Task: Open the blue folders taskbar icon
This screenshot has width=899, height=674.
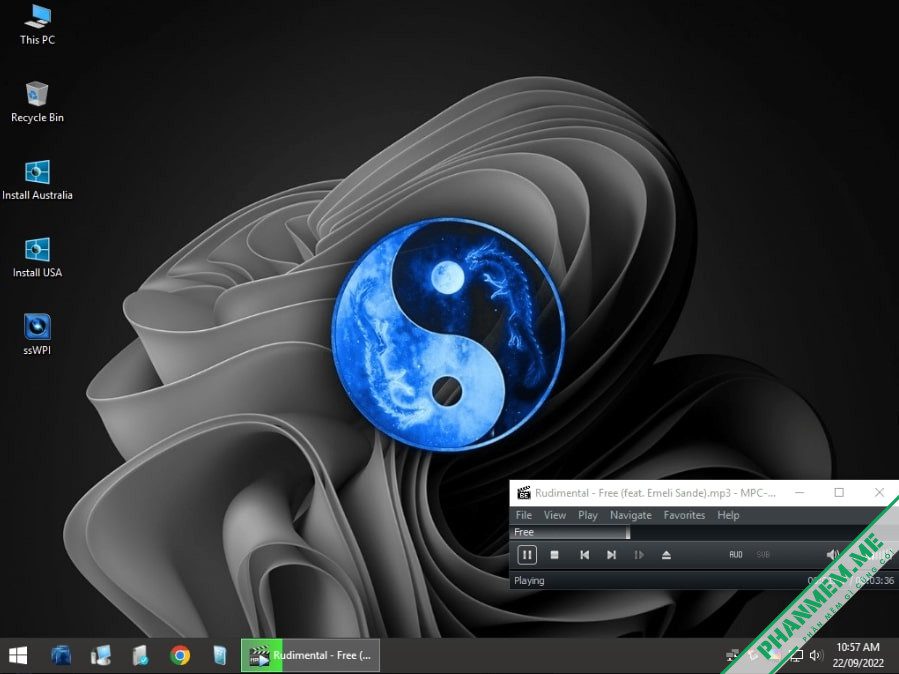Action: point(61,656)
